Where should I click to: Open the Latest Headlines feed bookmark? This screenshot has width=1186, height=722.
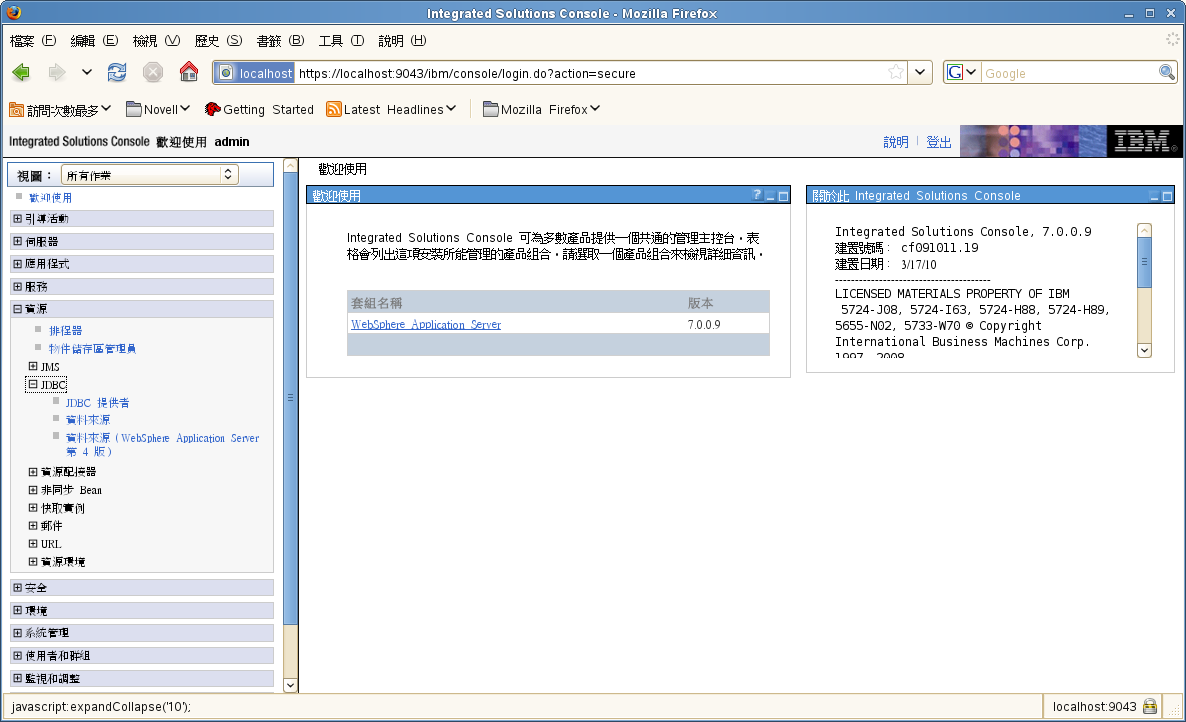point(391,110)
